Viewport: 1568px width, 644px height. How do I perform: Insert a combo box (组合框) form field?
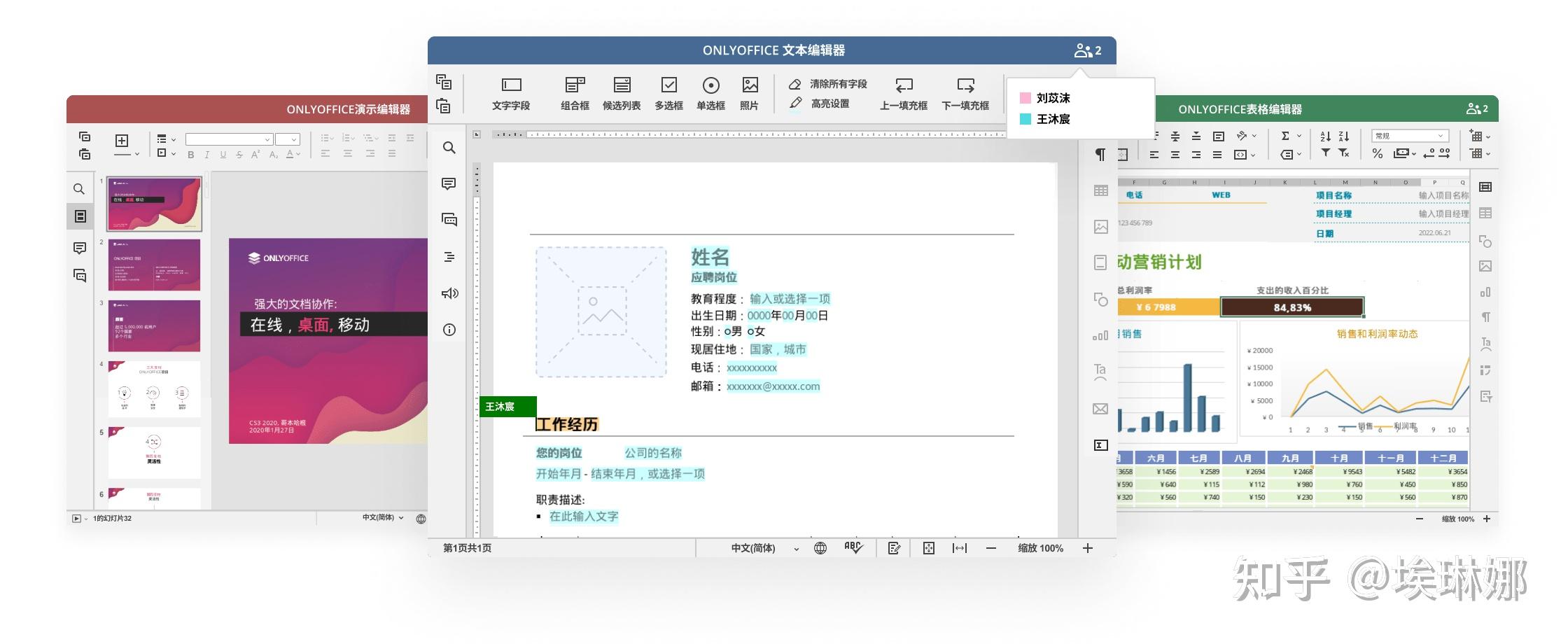click(575, 94)
